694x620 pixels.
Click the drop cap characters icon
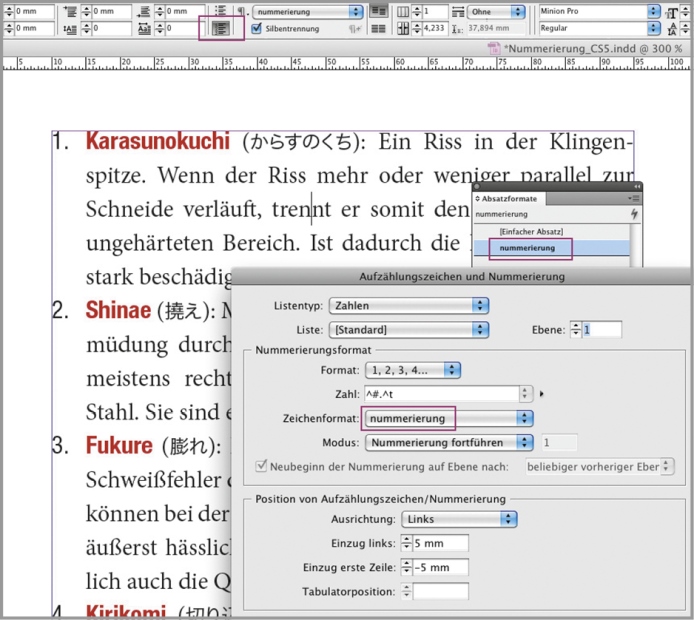[x=144, y=29]
